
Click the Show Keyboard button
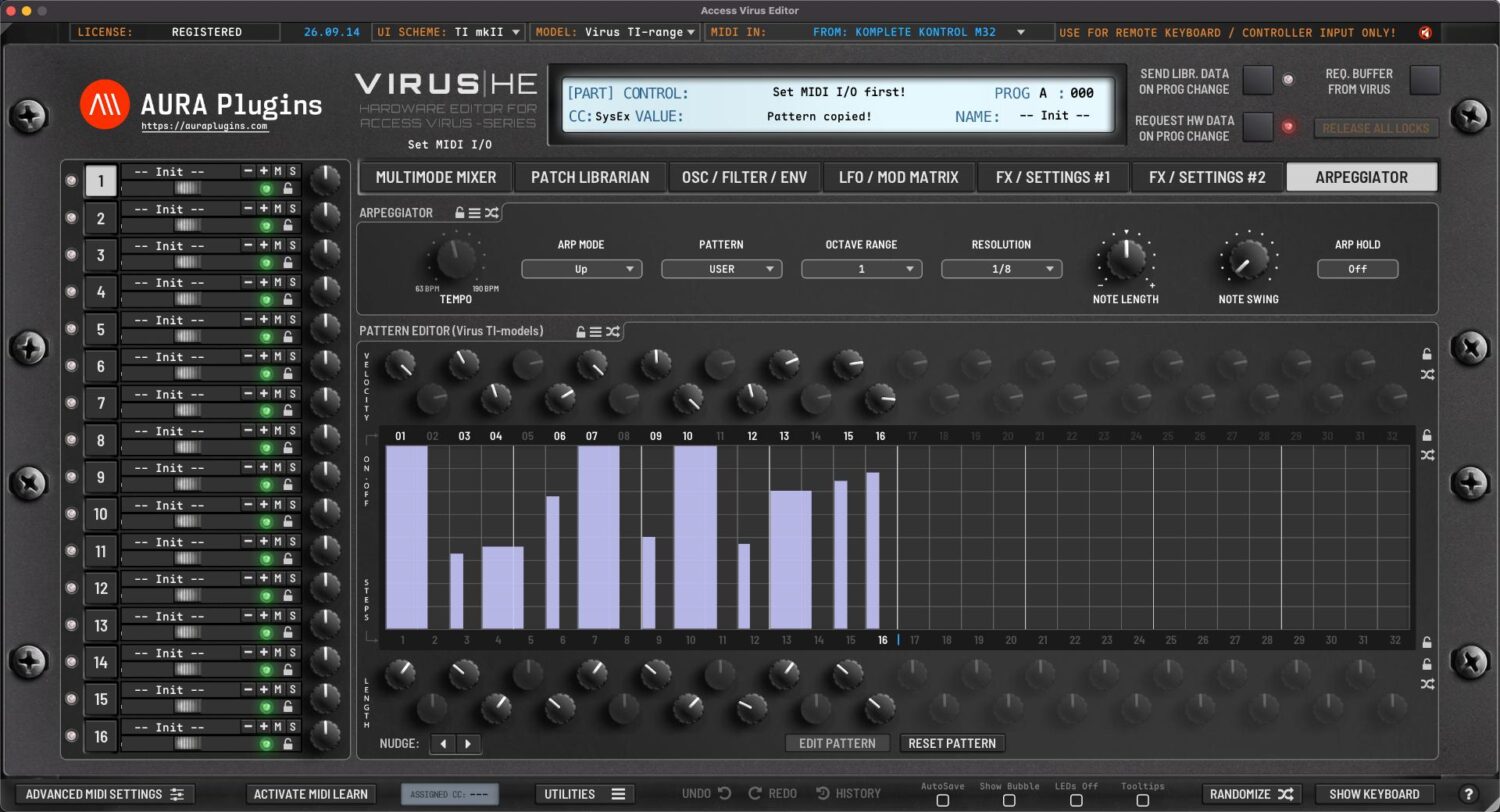coord(1374,794)
